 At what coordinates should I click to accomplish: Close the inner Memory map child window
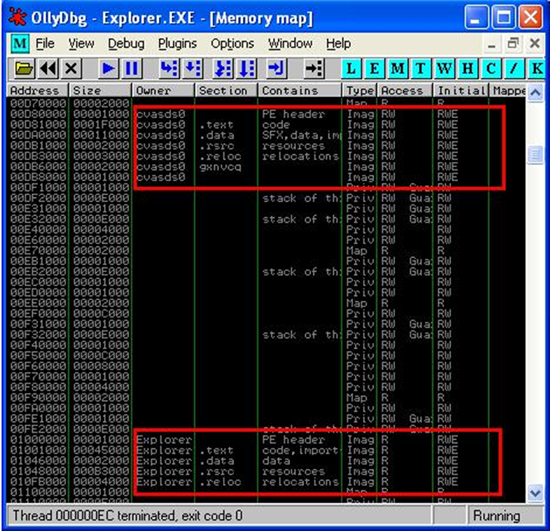point(535,44)
